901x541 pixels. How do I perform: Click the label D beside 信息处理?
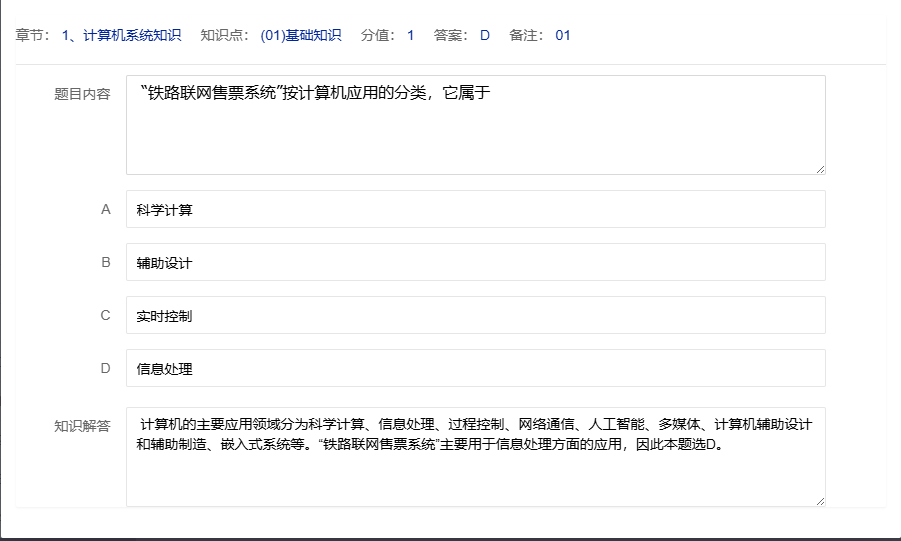tap(105, 369)
